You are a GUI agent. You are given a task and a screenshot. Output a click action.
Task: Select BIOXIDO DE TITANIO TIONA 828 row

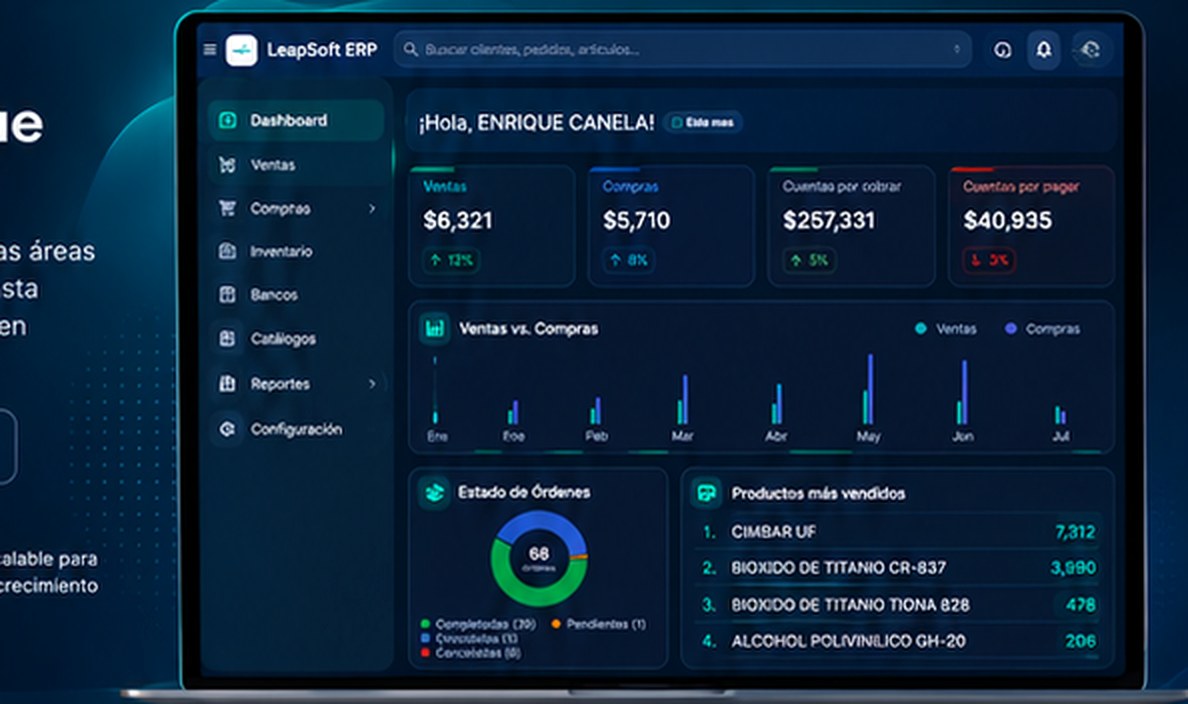[897, 605]
